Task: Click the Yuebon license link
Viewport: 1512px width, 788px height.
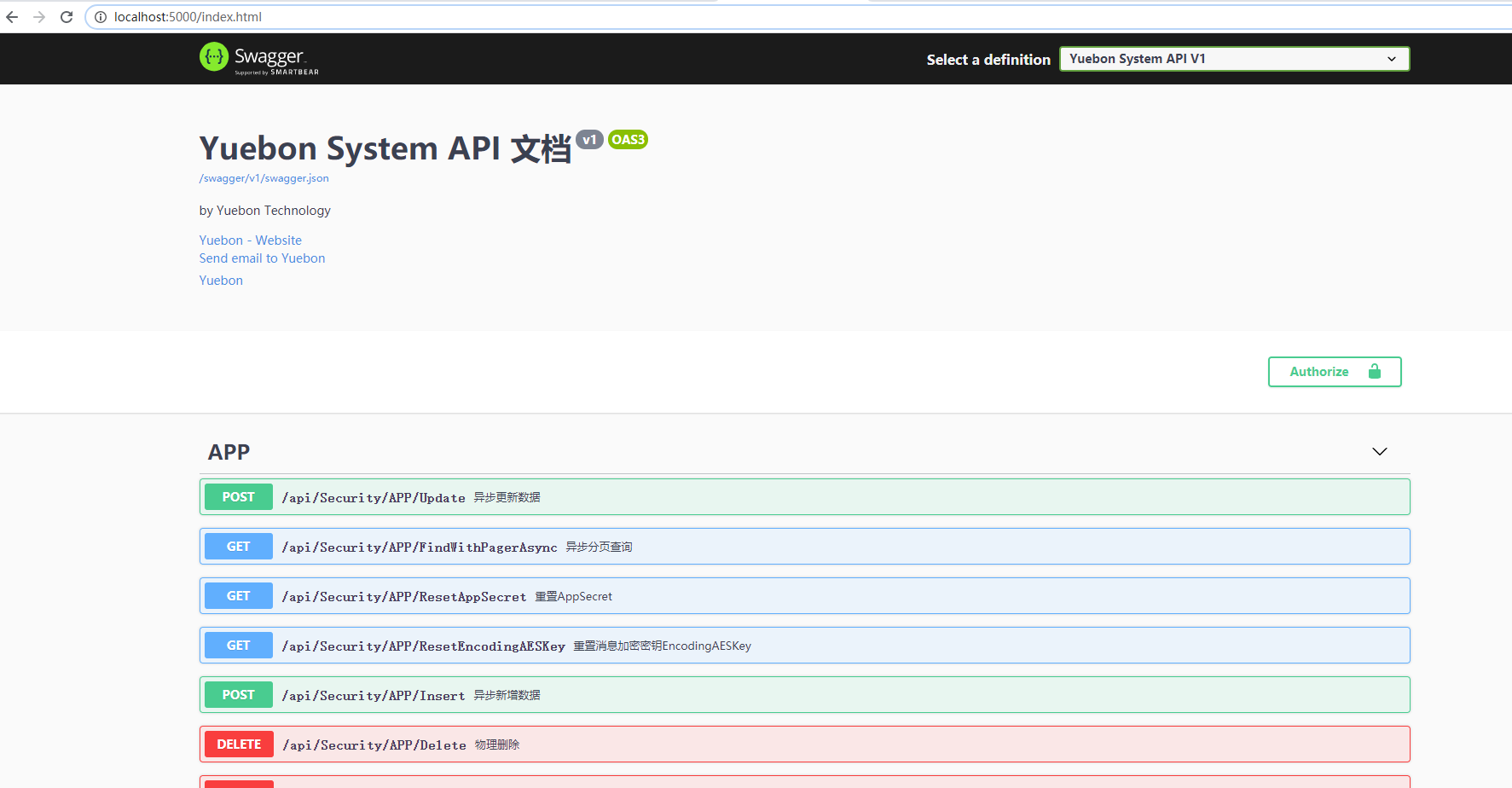Action: [x=221, y=281]
